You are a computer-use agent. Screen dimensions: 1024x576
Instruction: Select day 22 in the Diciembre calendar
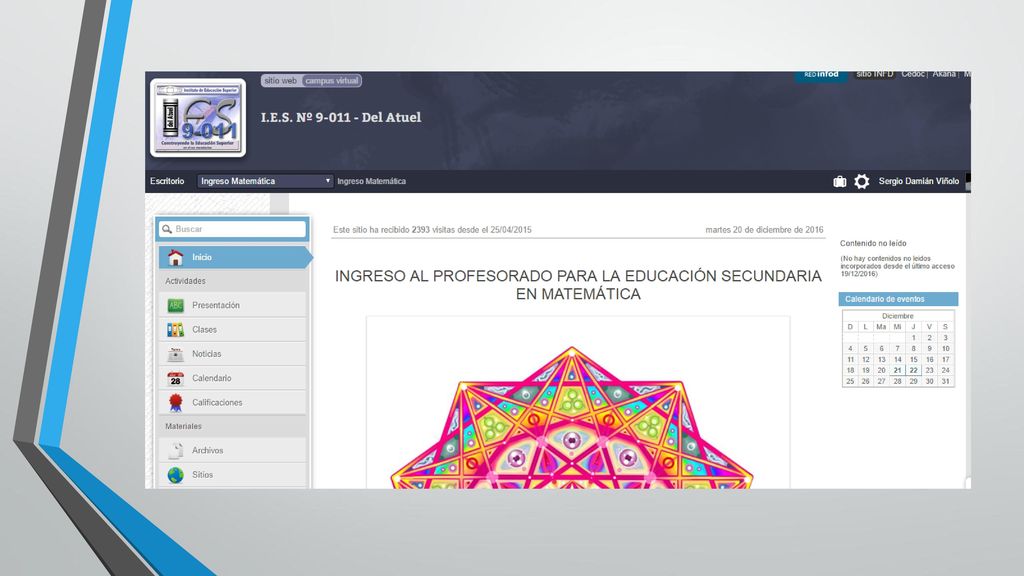click(913, 370)
